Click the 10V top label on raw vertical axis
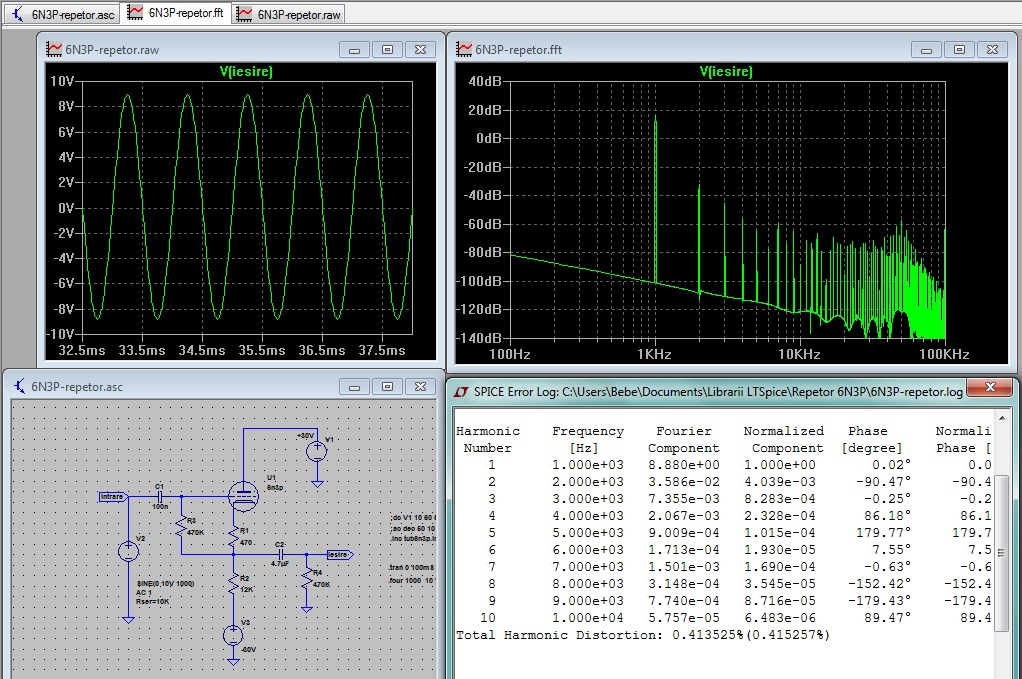 [x=63, y=81]
